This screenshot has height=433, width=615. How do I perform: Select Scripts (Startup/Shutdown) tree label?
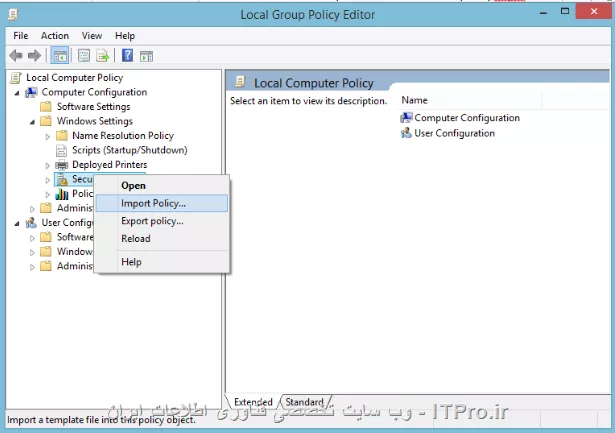(x=130, y=150)
